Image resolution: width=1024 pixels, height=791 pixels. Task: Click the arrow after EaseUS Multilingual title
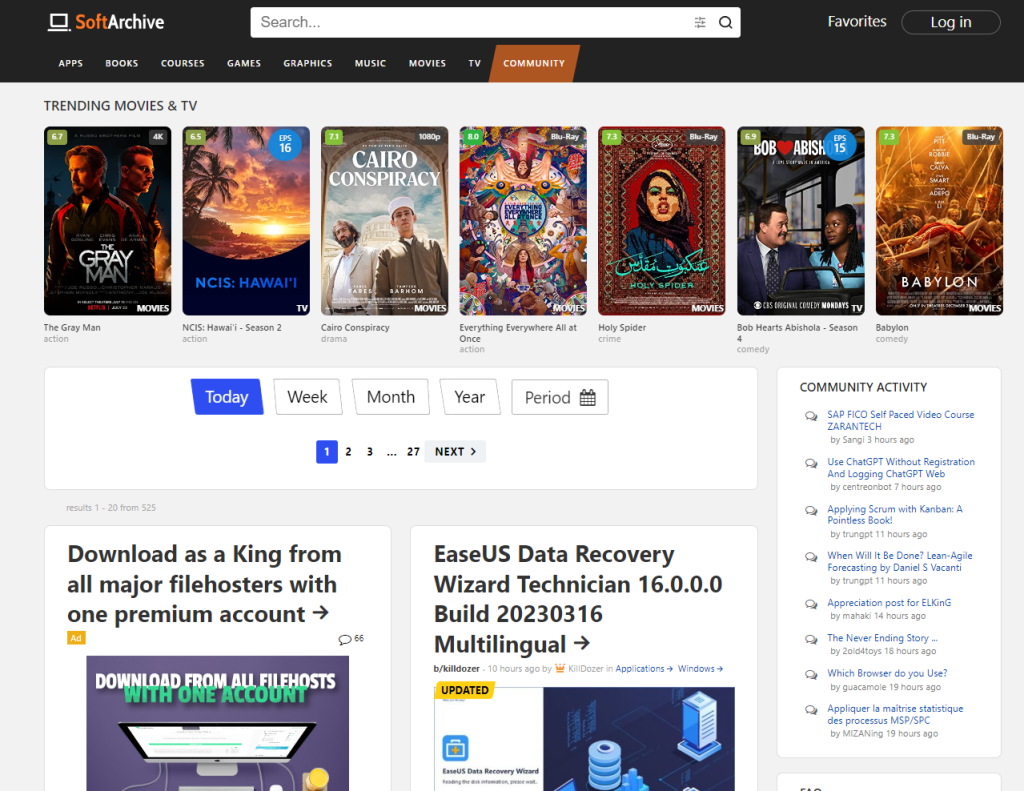point(582,643)
